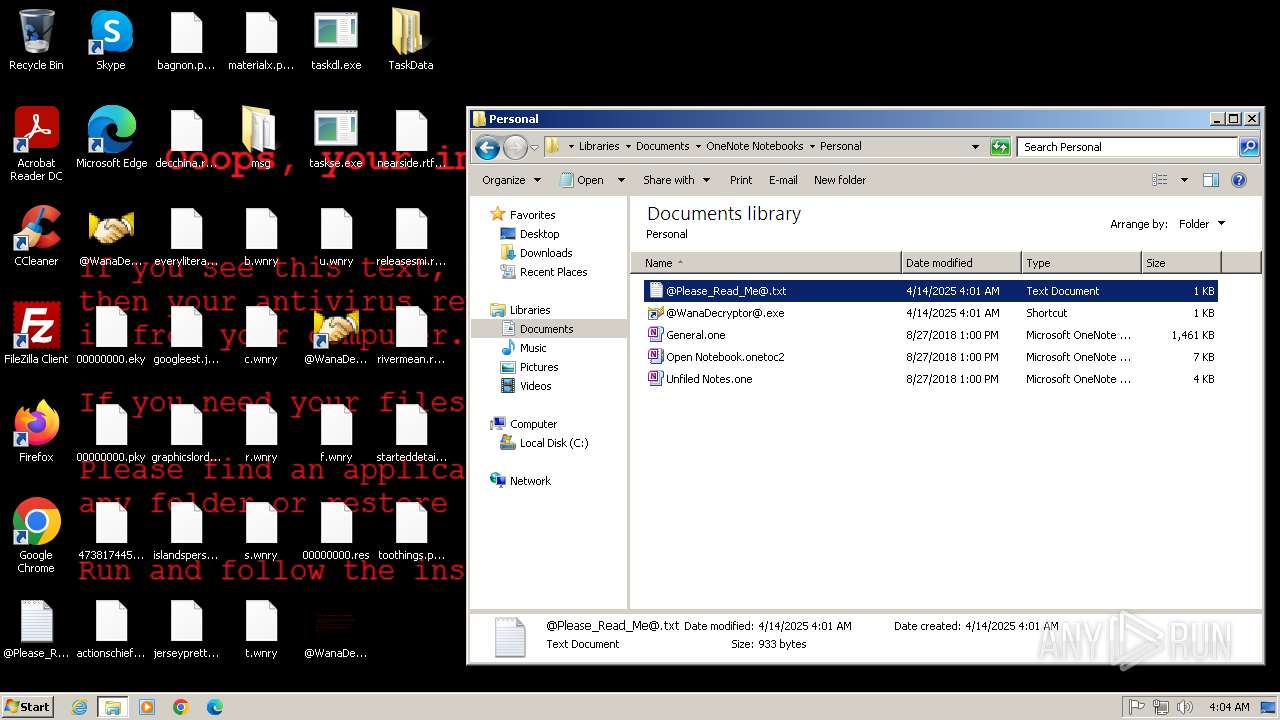Image resolution: width=1280 pixels, height=720 pixels.
Task: Open Internet Explorer from the taskbar
Action: pos(79,707)
